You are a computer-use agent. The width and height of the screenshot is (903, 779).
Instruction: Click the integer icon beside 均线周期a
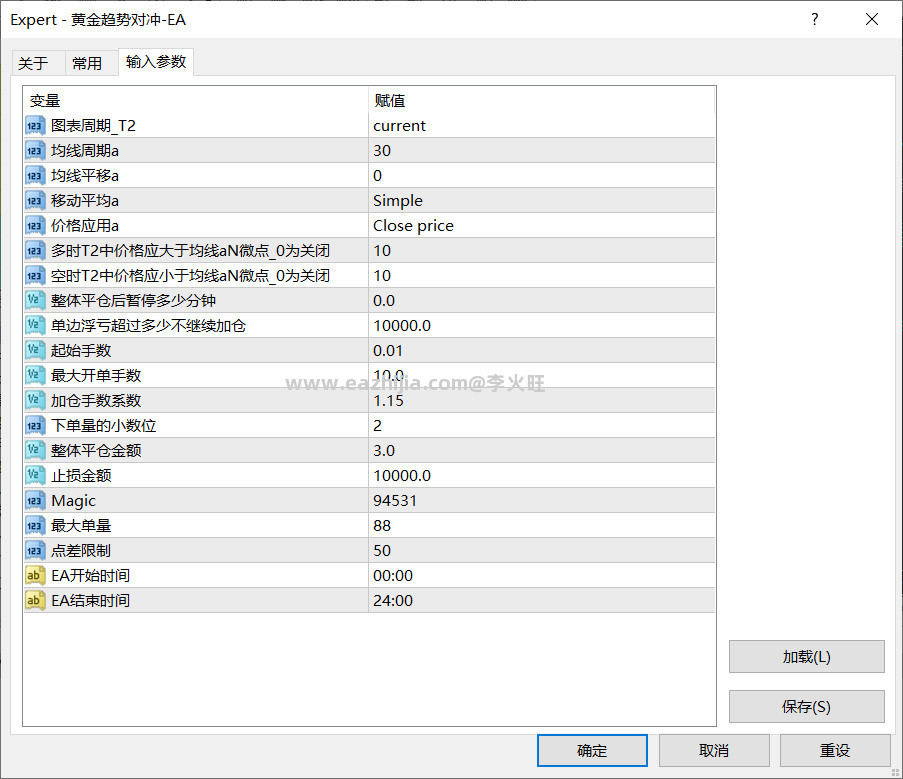35,151
